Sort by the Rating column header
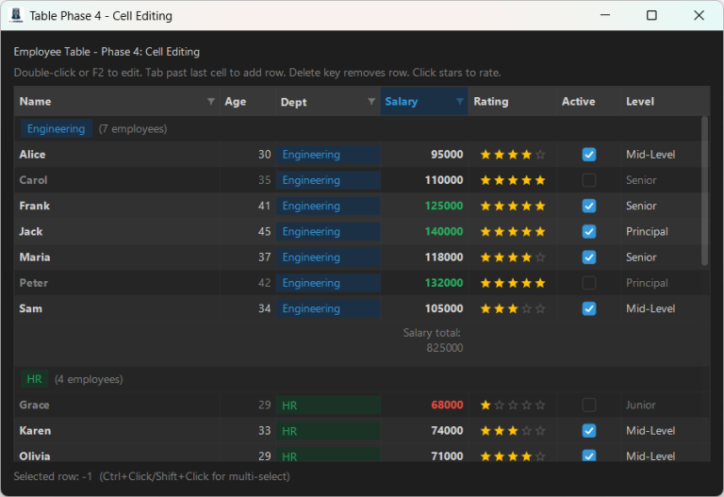Image resolution: width=724 pixels, height=497 pixels. (512, 101)
